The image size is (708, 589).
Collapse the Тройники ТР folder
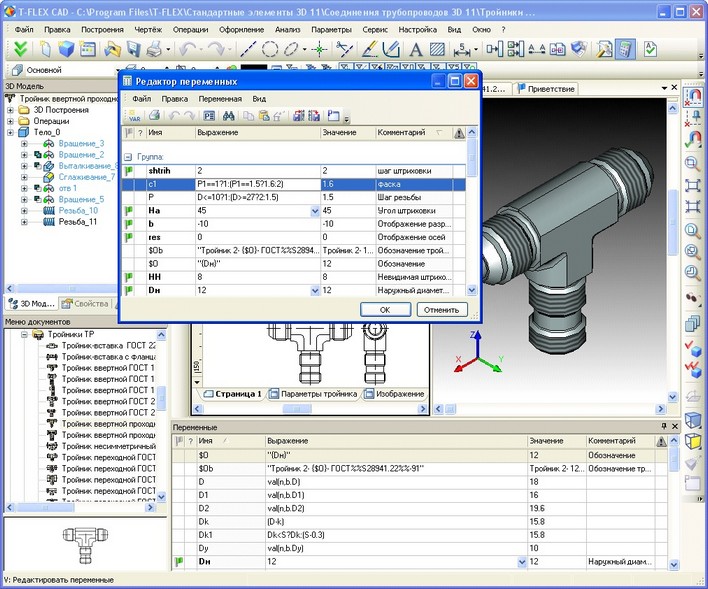tap(24, 335)
